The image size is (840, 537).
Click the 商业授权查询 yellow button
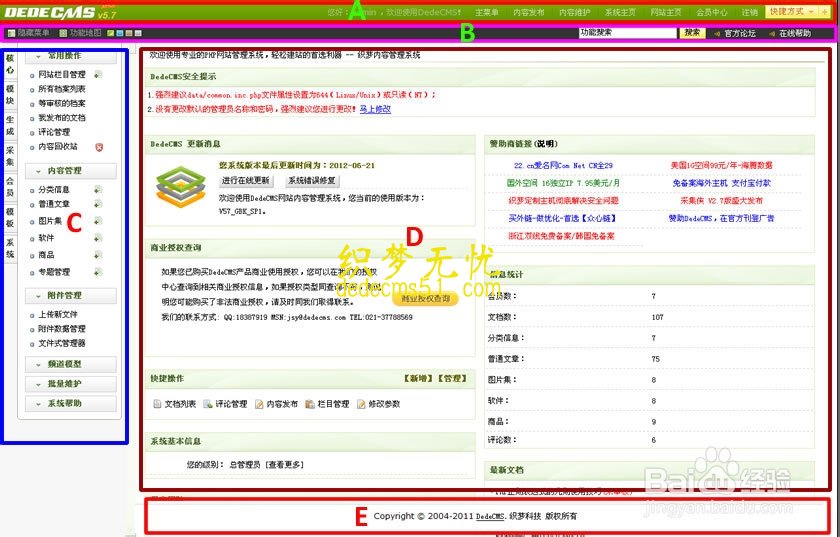click(425, 299)
